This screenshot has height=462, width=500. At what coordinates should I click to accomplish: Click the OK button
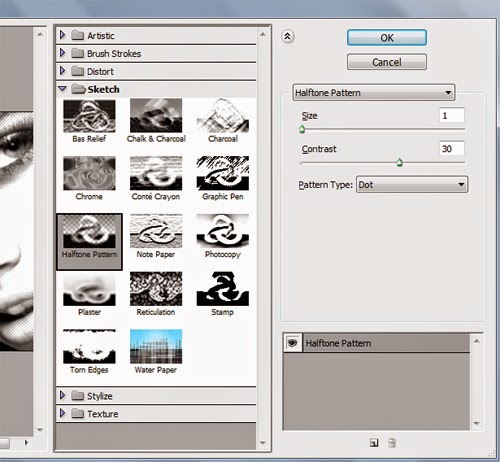[387, 38]
